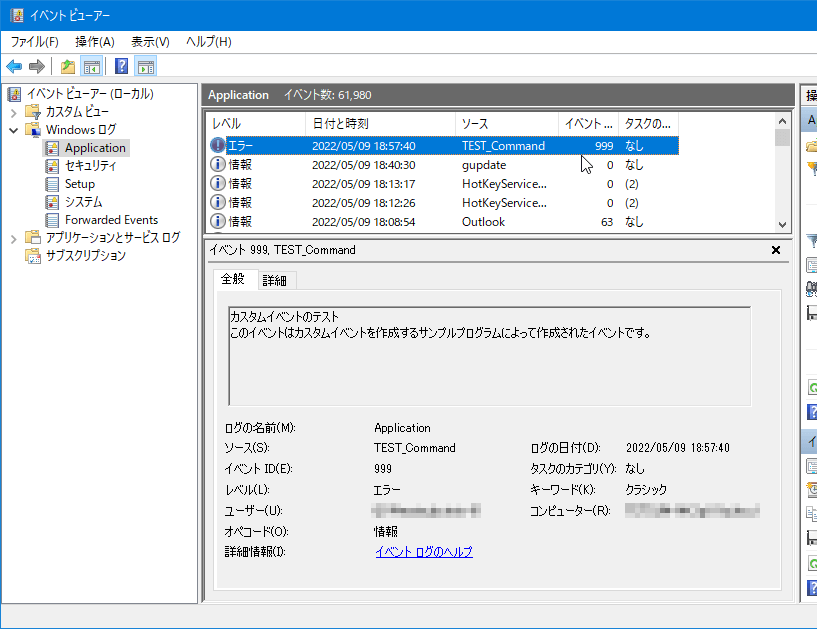Screen dimensions: 817x629
Task: Click the blue Help question mark icon
Action: [x=121, y=67]
